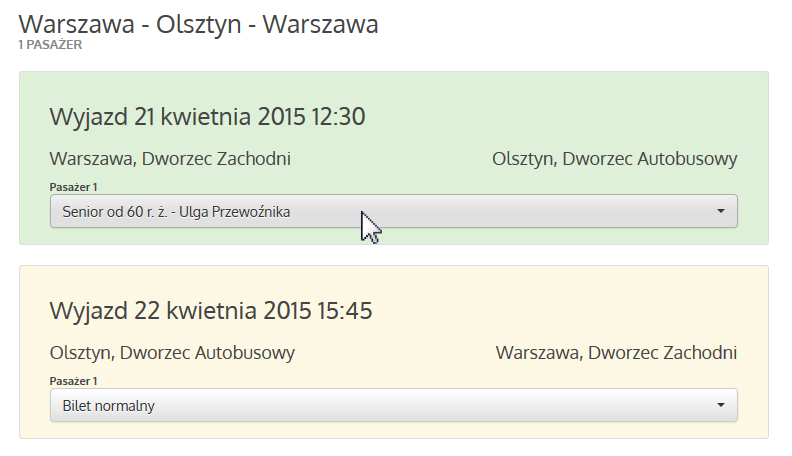Open the Bilet normalny ticket type dropdown

393,405
